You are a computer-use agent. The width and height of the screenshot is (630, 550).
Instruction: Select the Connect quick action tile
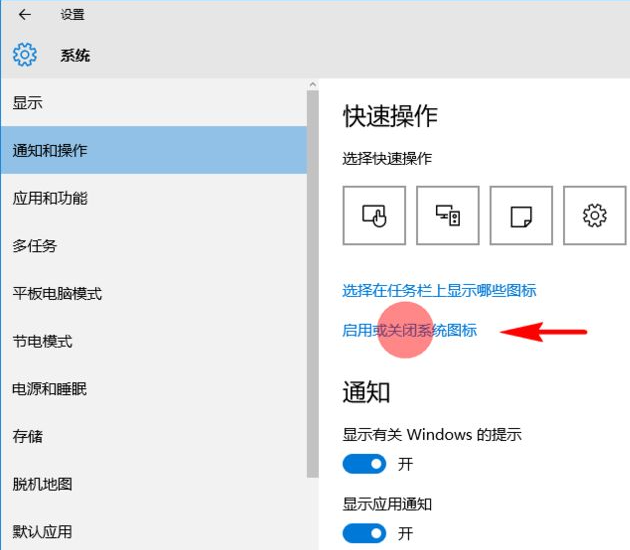[x=447, y=215]
